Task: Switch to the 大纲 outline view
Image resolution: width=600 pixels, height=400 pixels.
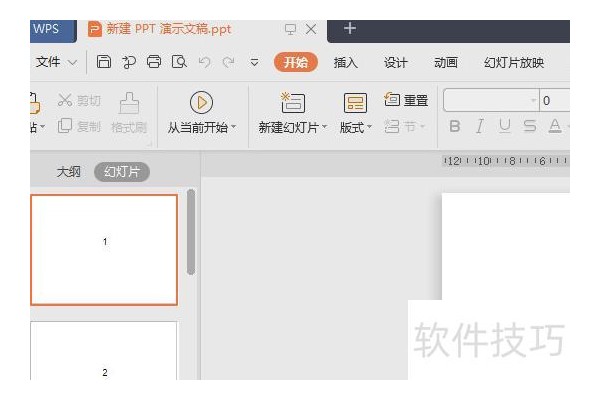Action: click(x=68, y=172)
